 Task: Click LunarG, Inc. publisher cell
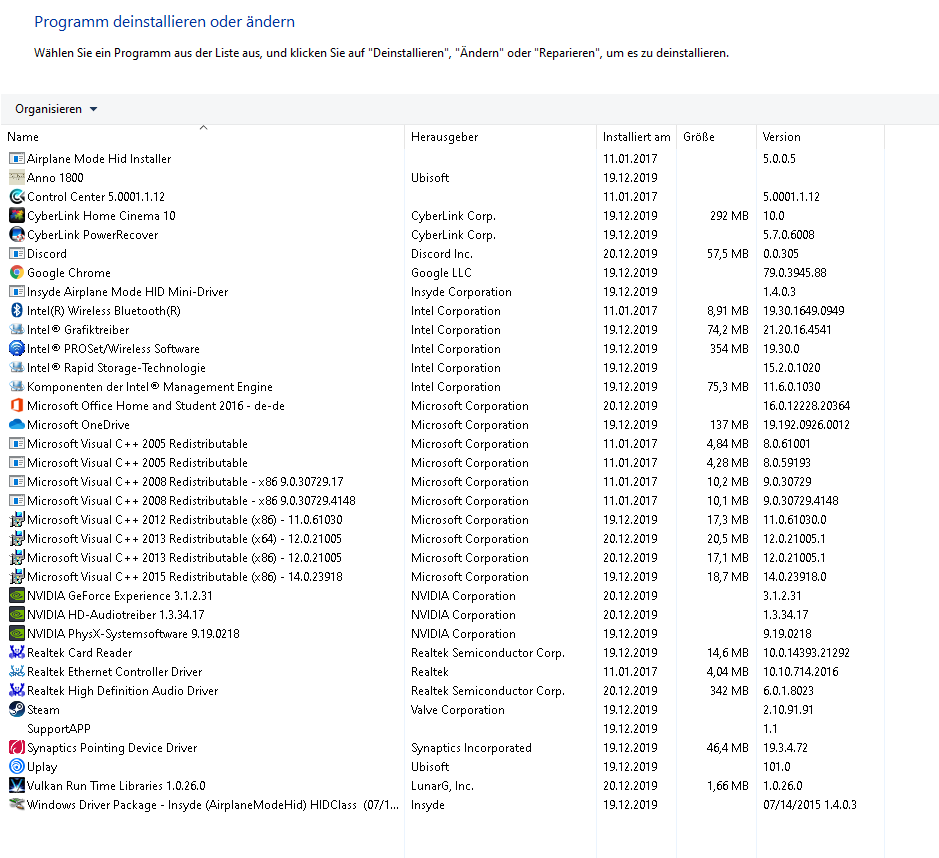pos(442,786)
